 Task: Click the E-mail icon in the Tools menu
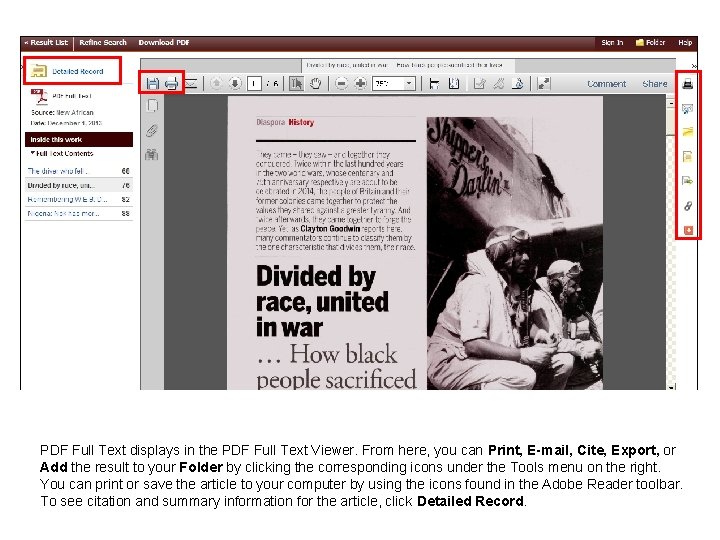687,109
